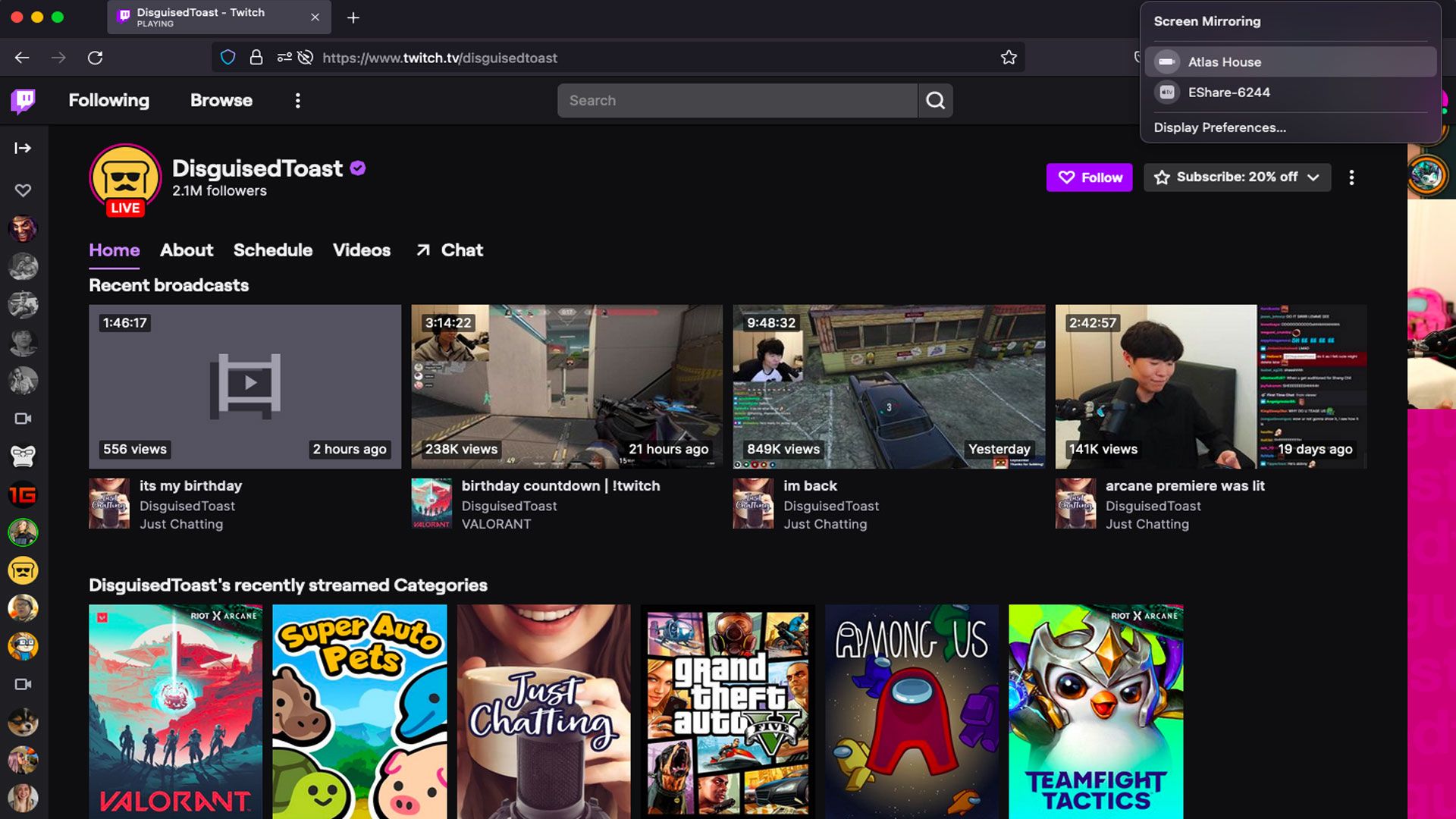Open the shield tracking protection icon
The height and width of the screenshot is (819, 1456).
227,58
